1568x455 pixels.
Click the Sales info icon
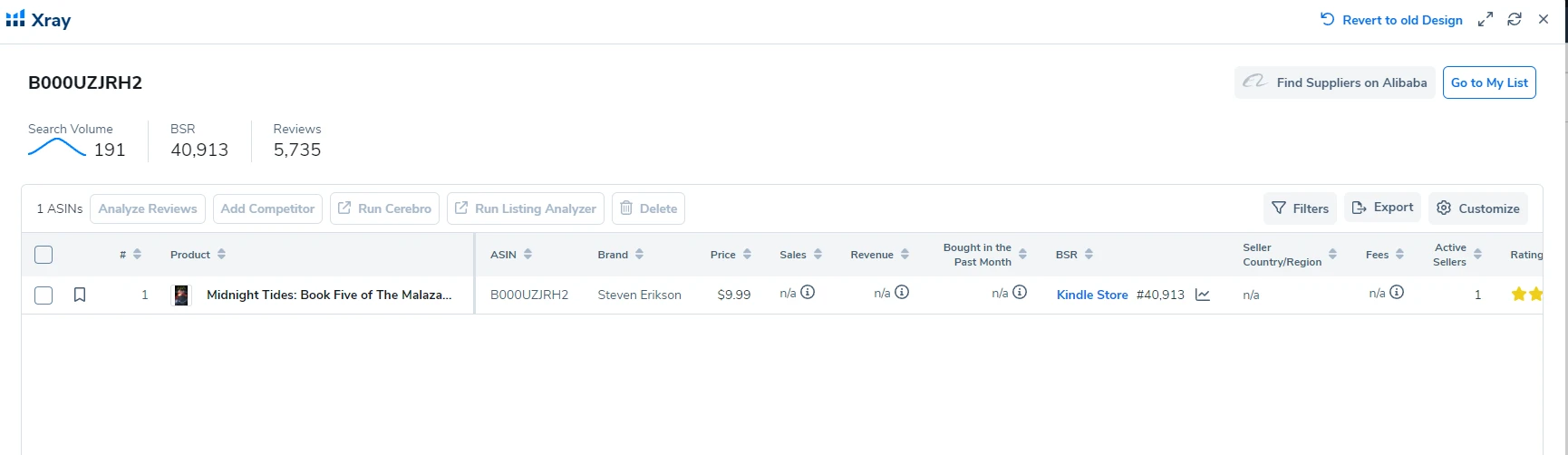coord(808,292)
